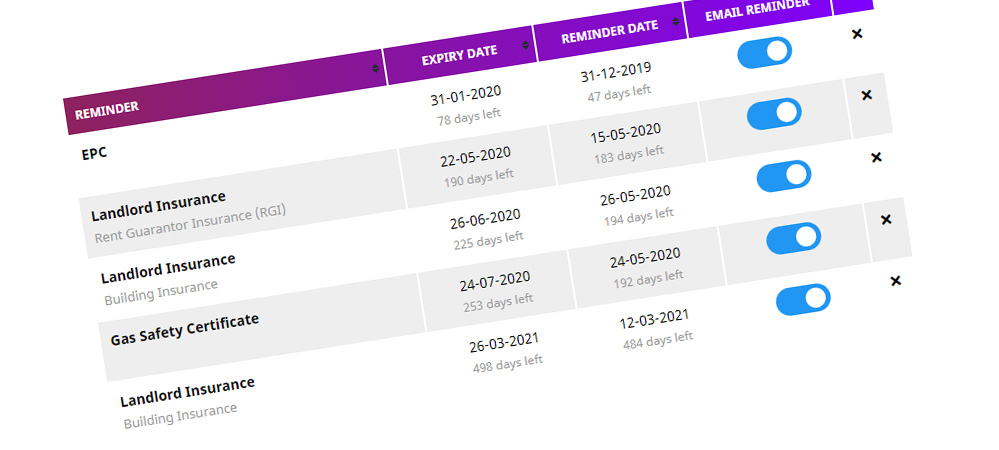This screenshot has width=999, height=450.
Task: Delete the EPC reminder row
Action: tap(857, 34)
